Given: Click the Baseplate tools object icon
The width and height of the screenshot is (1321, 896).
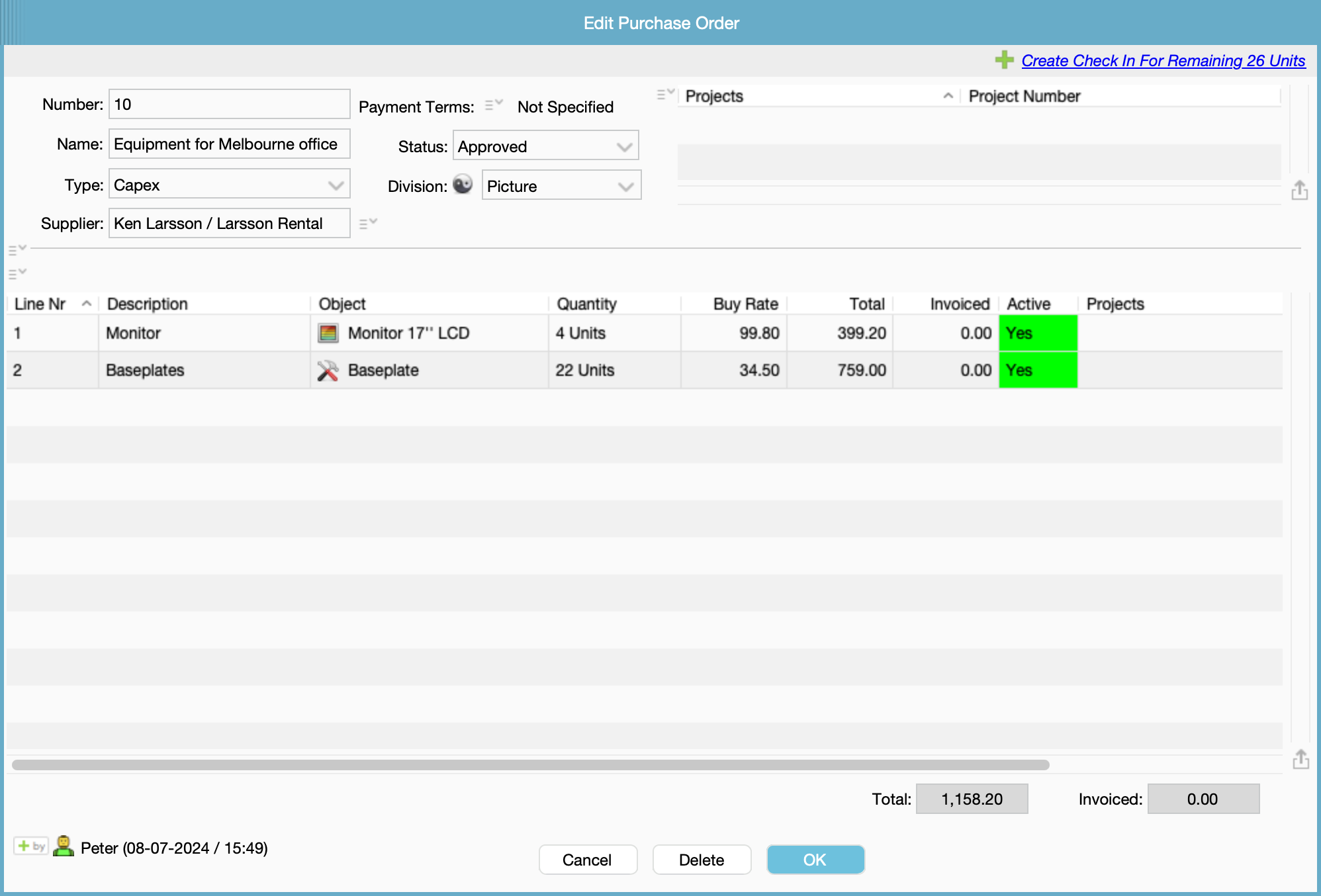Looking at the screenshot, I should (x=328, y=371).
